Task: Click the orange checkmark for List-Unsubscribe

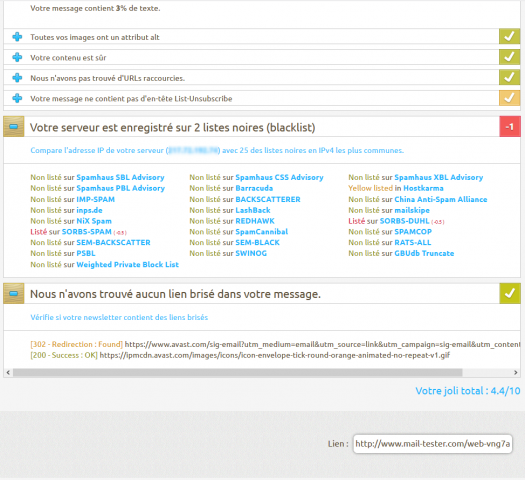Action: click(509, 98)
